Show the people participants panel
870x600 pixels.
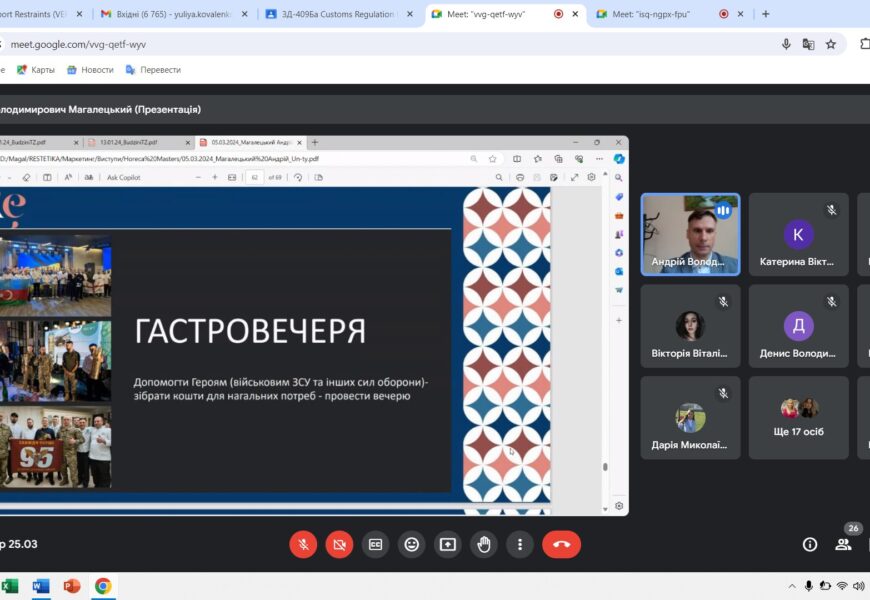843,544
